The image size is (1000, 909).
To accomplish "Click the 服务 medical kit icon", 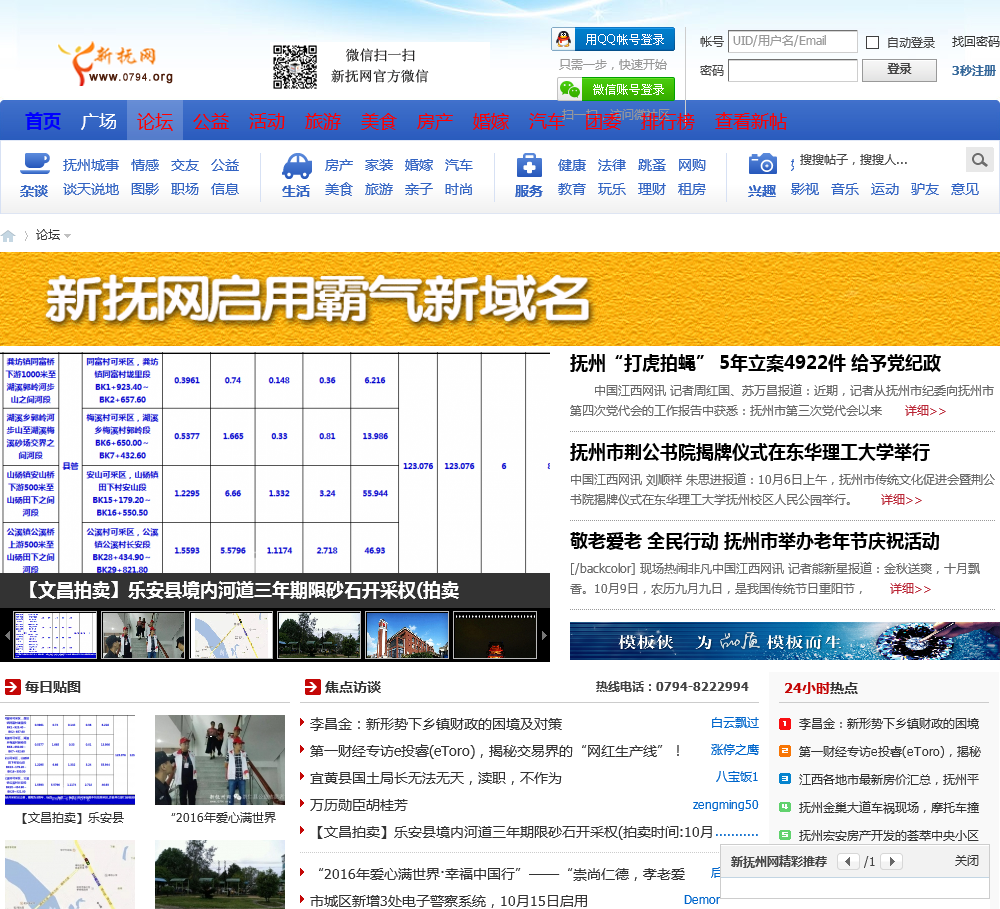I will 529,166.
